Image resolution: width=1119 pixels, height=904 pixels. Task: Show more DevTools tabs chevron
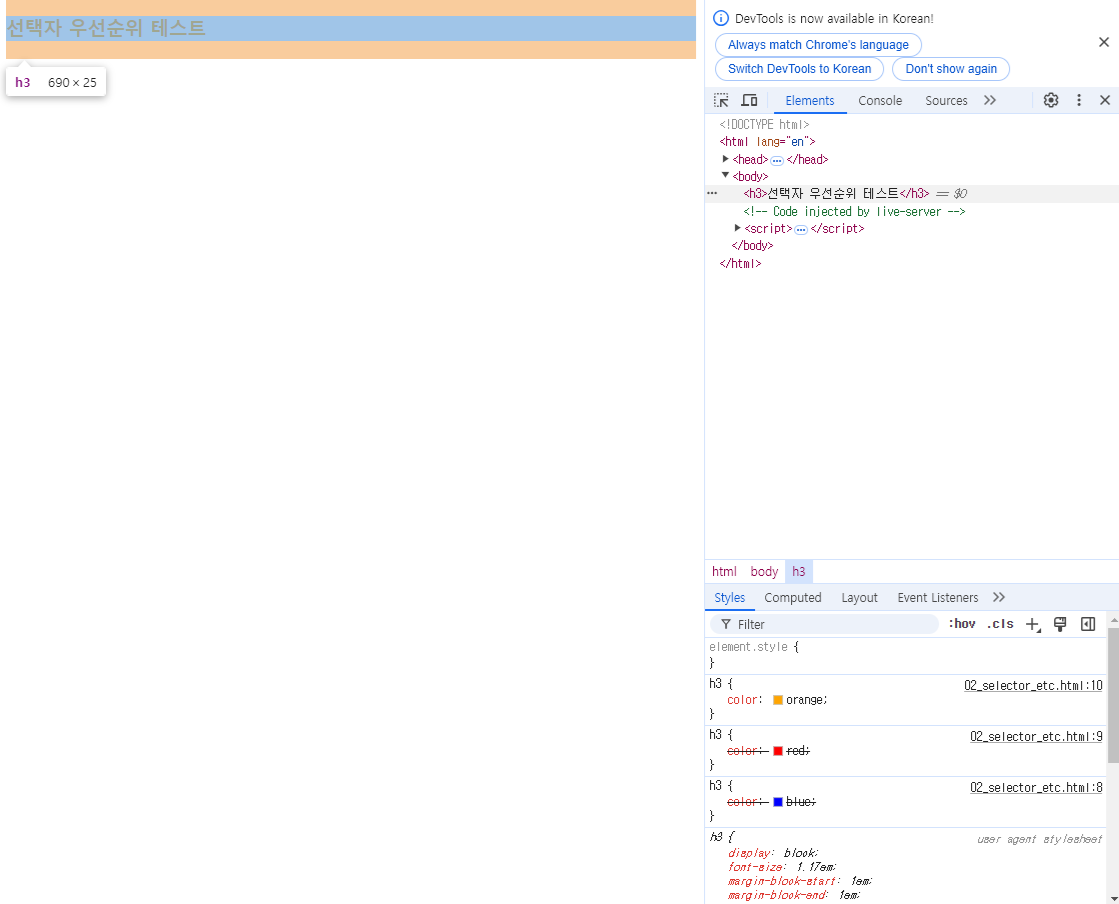point(990,101)
